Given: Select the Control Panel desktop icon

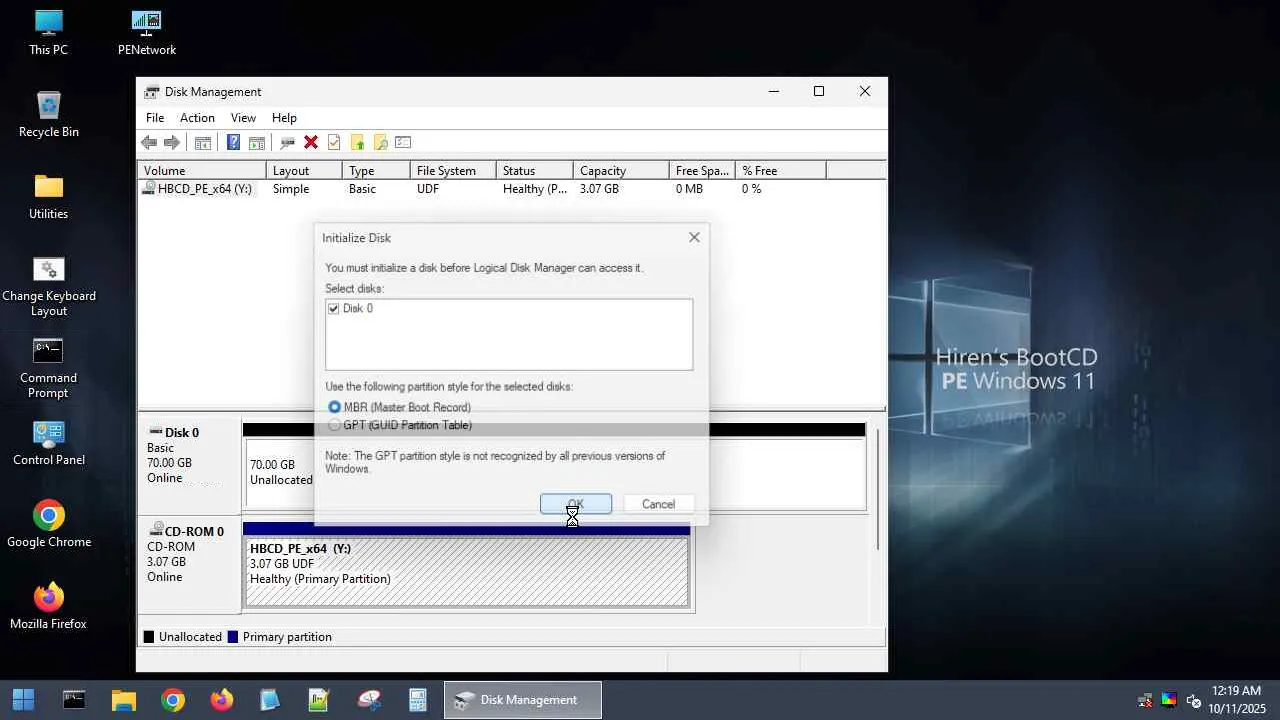Looking at the screenshot, I should (48, 443).
